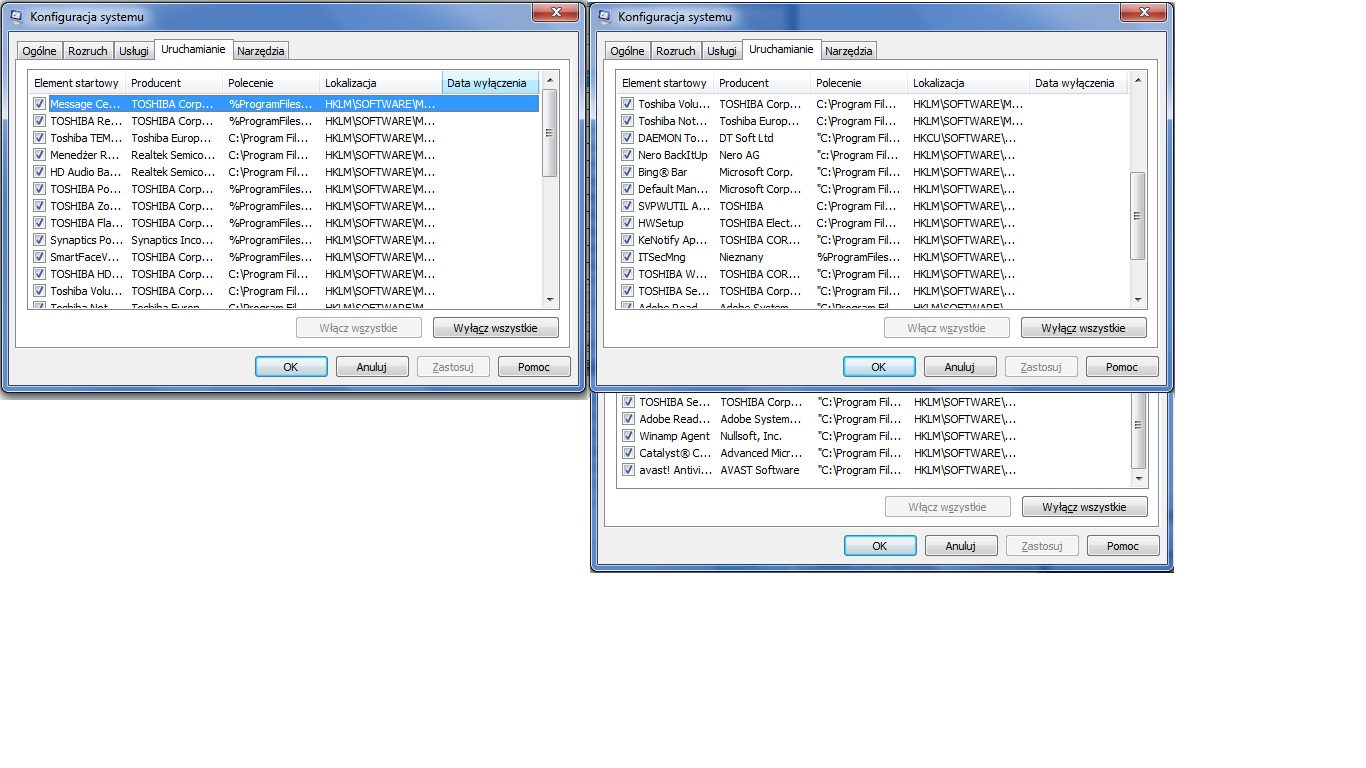Click Pomoc button in the bottom window

pyautogui.click(x=1123, y=546)
